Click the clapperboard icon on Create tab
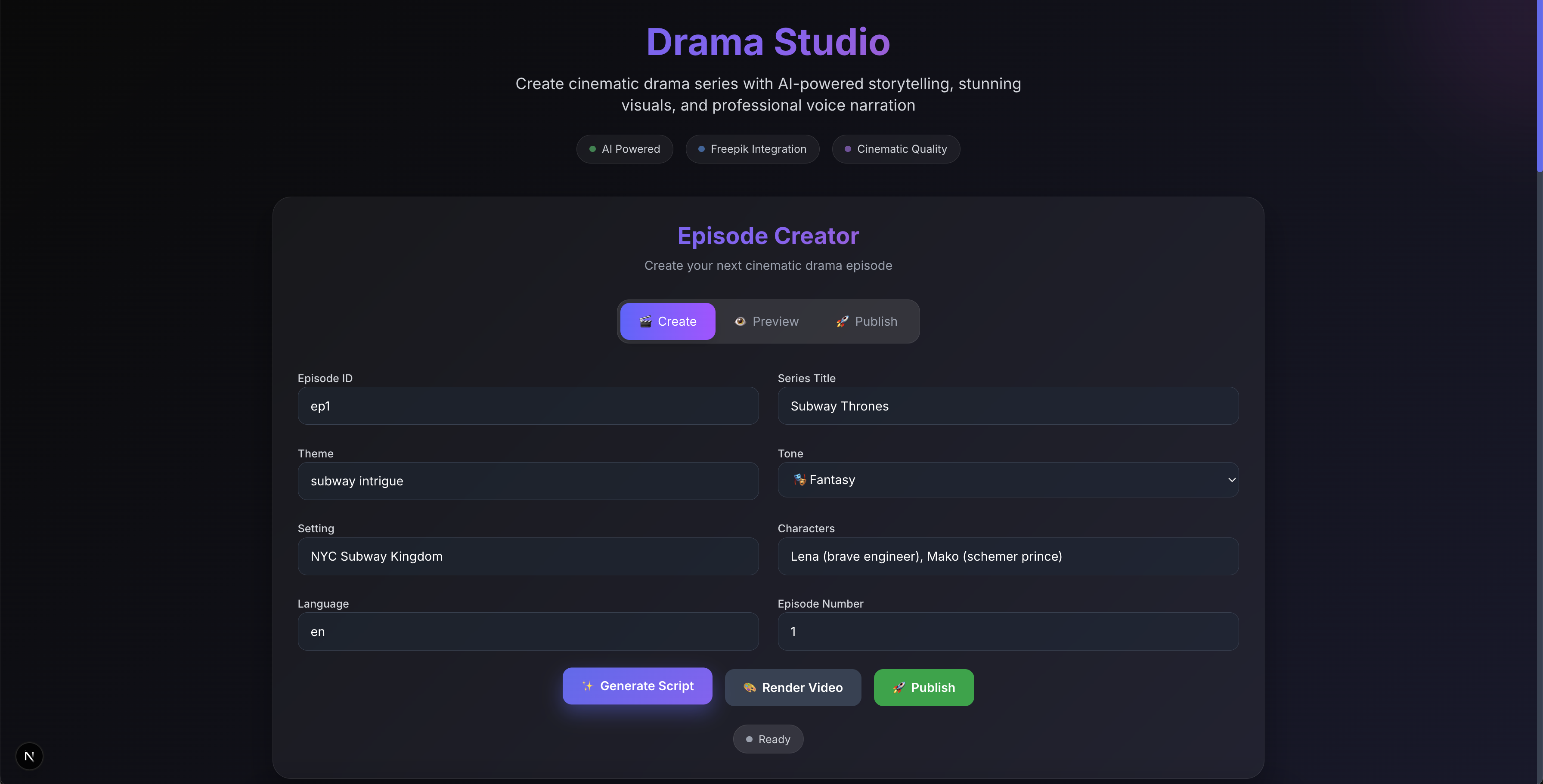This screenshot has width=1543, height=784. 645,321
